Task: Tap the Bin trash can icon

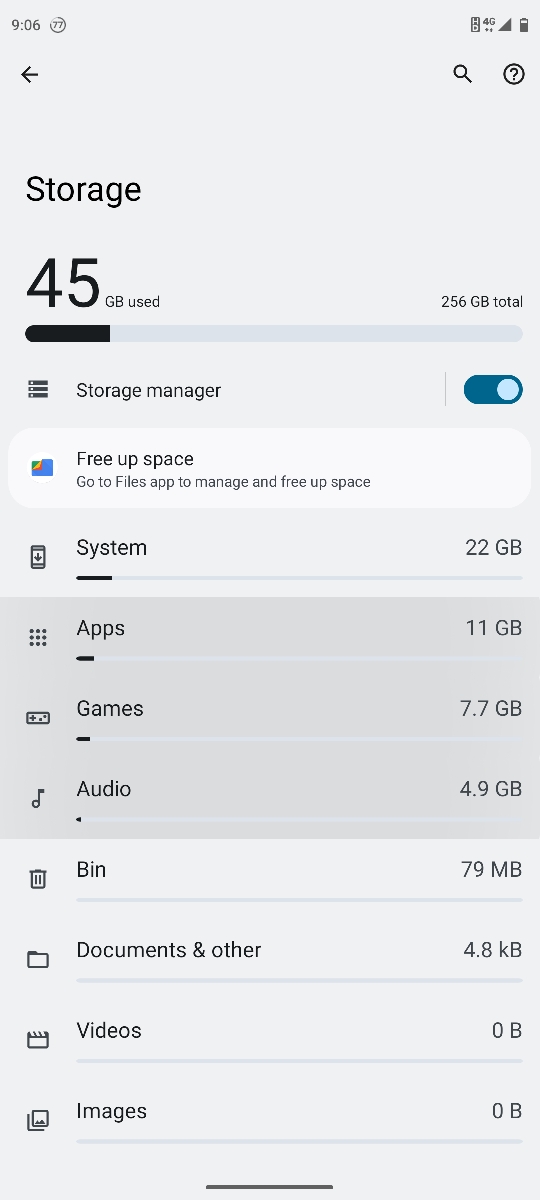Action: pyautogui.click(x=38, y=879)
